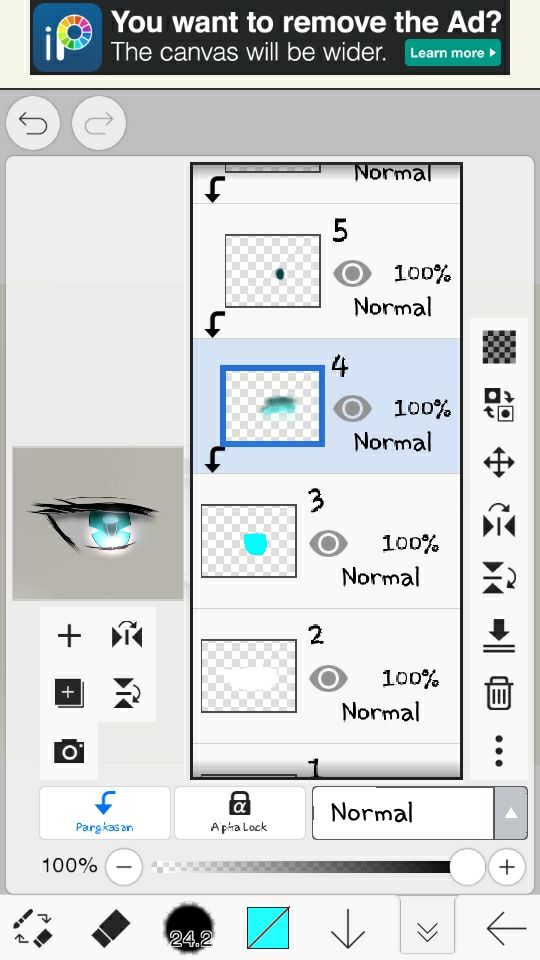Select the Move/Transform arrows icon
The width and height of the screenshot is (540, 960).
pos(499,462)
